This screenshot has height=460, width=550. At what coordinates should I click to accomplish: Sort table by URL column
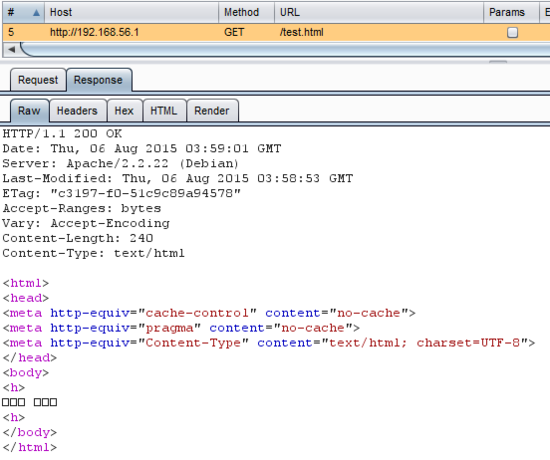379,12
